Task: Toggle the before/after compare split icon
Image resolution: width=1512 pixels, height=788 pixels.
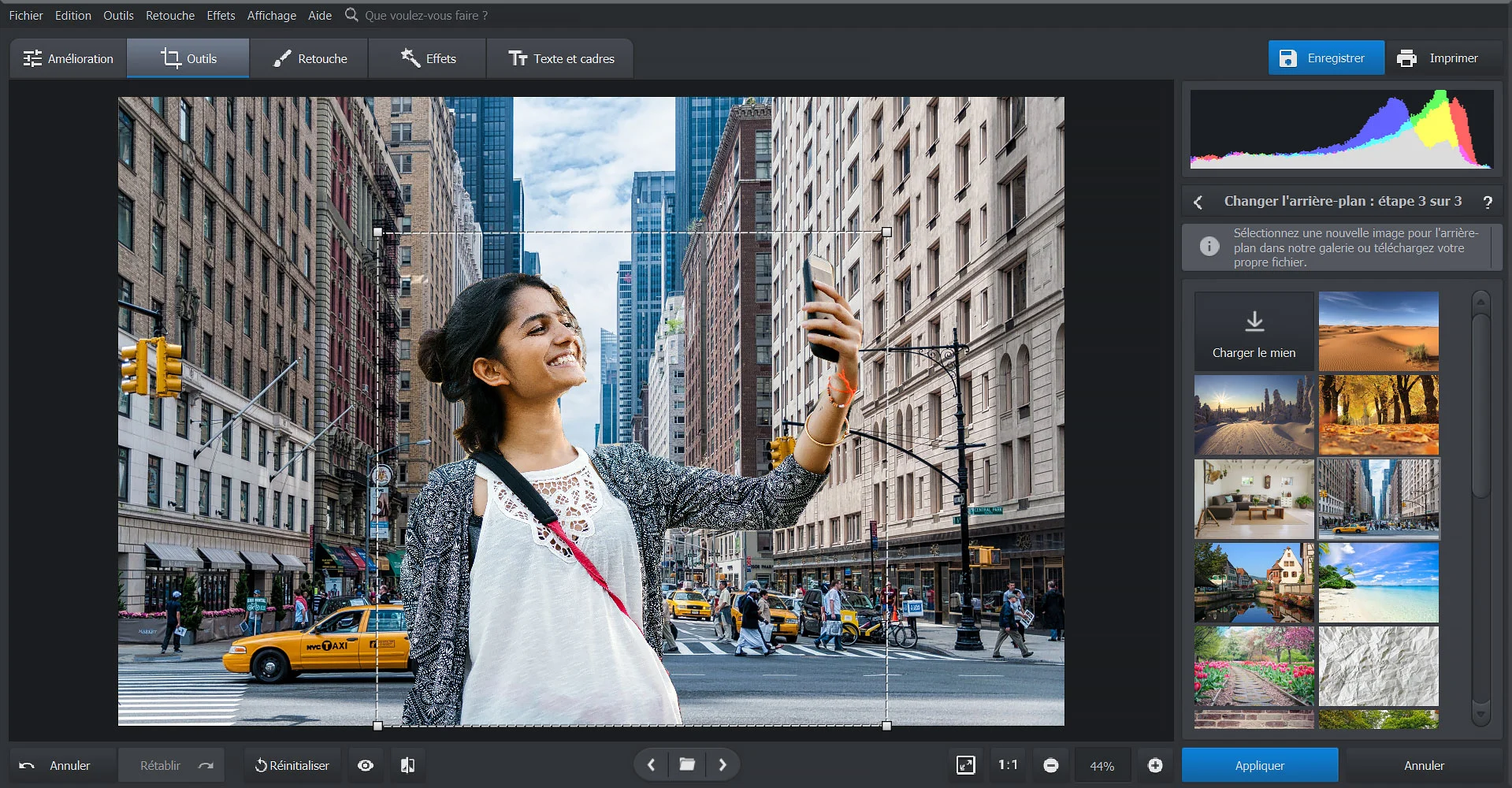Action: pos(407,765)
